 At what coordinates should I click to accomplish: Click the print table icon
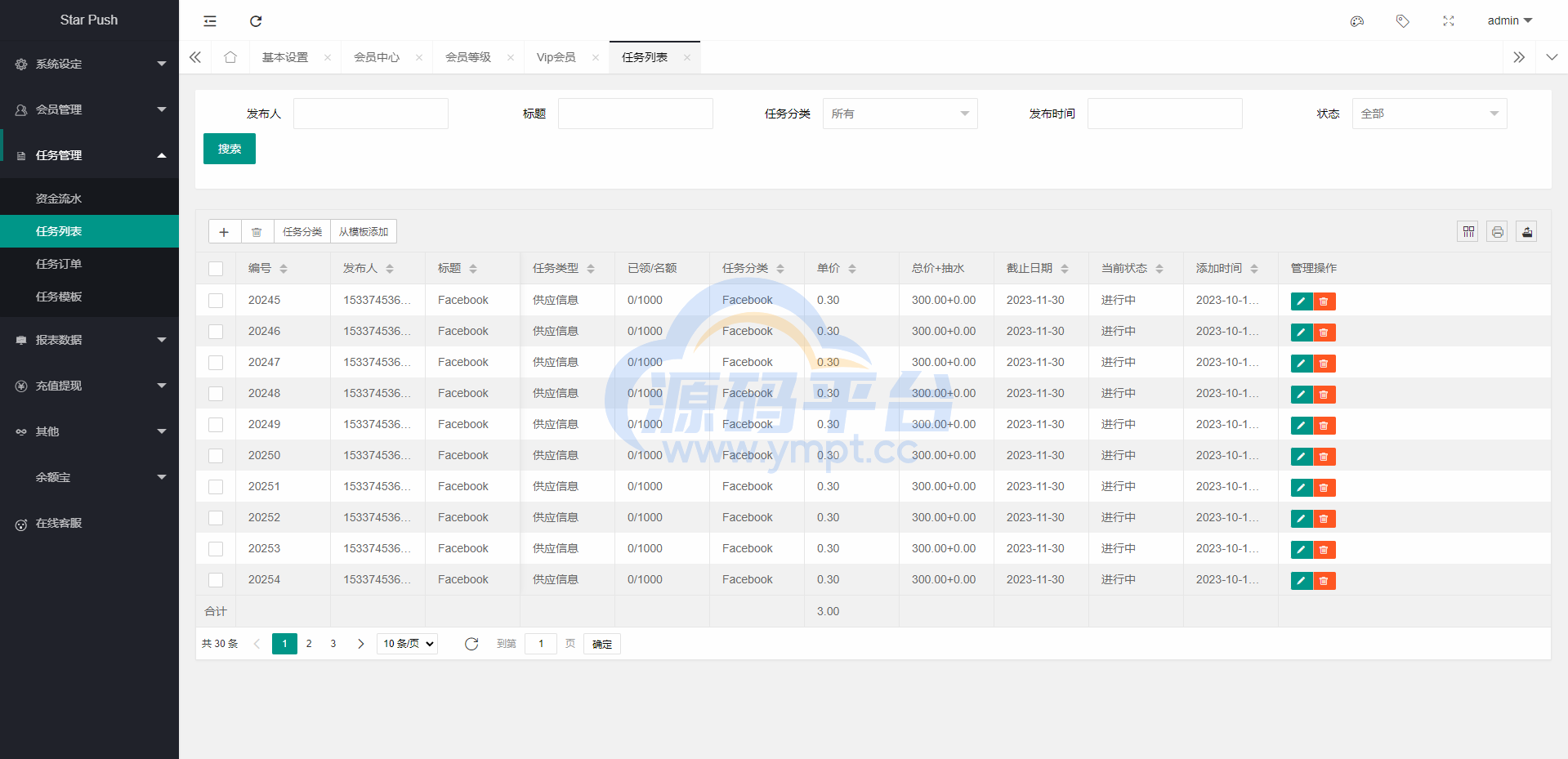1498,232
